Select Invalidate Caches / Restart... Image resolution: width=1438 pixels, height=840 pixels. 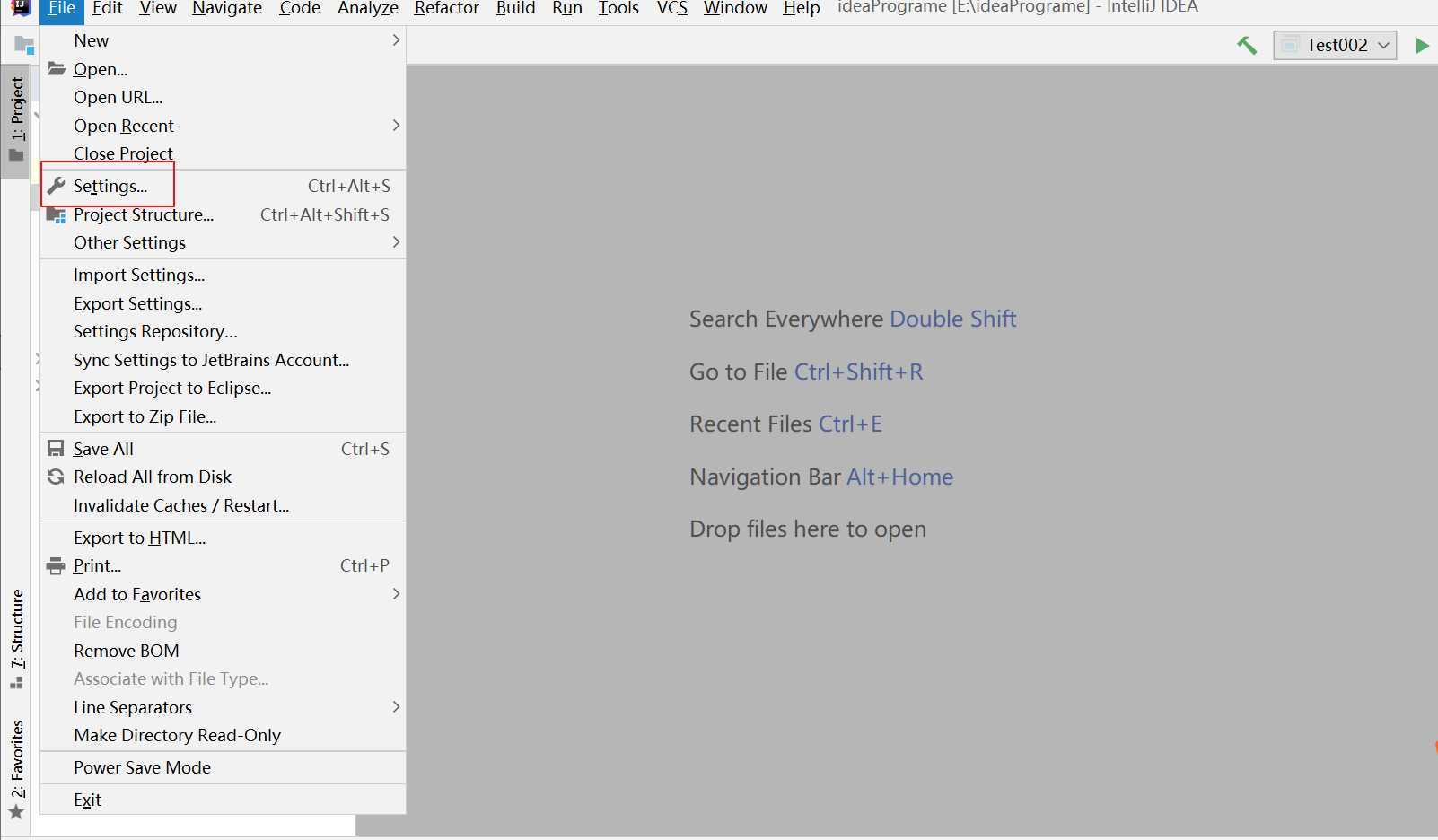pyautogui.click(x=223, y=505)
